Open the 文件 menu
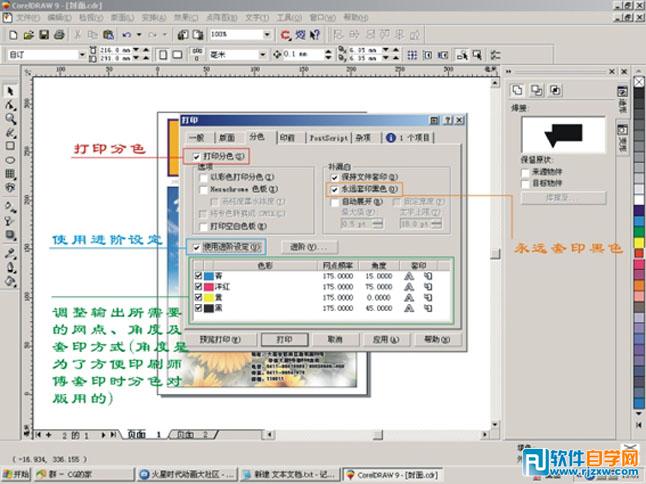This screenshot has width=646, height=484. (28, 18)
